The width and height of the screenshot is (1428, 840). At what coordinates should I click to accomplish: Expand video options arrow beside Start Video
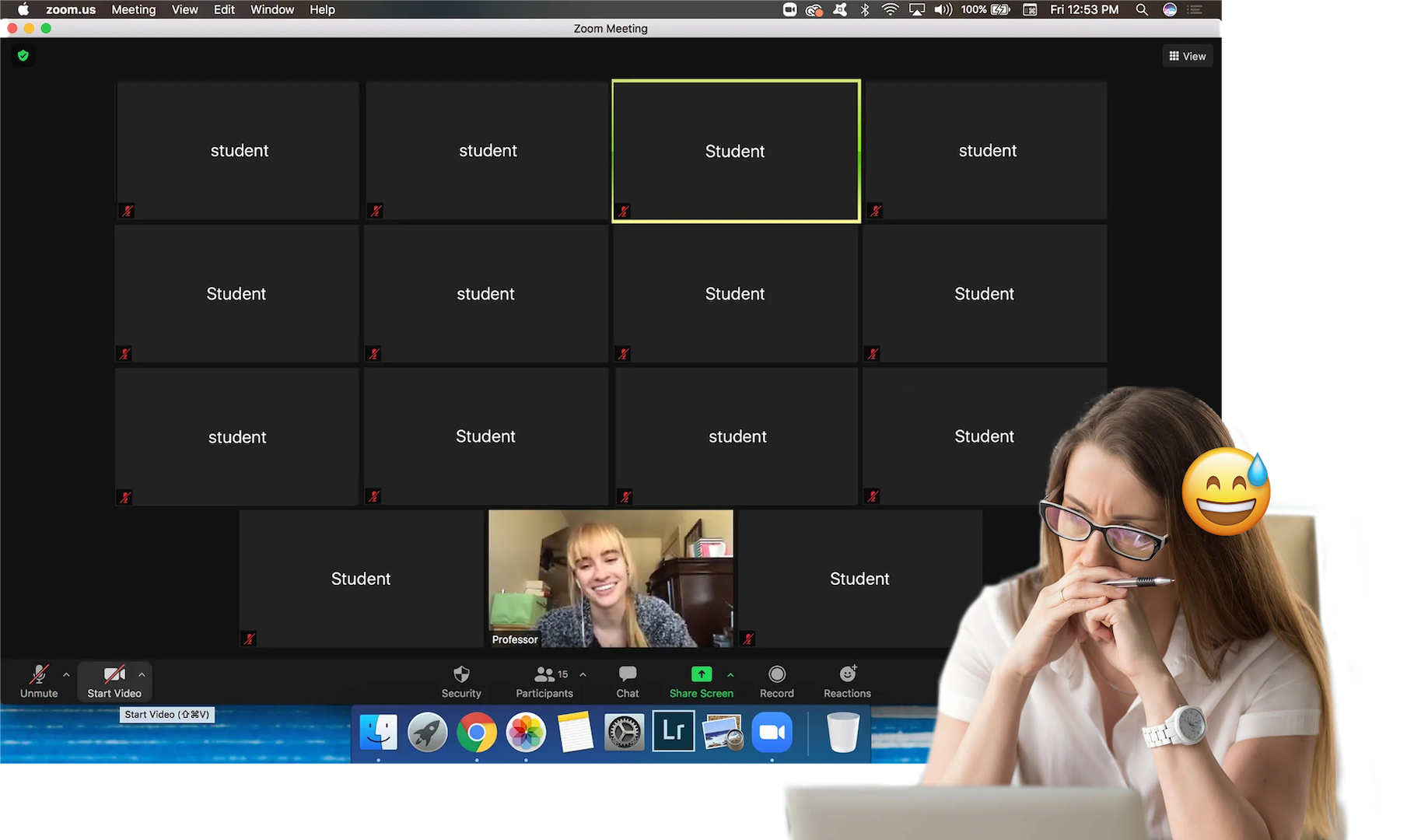click(142, 674)
